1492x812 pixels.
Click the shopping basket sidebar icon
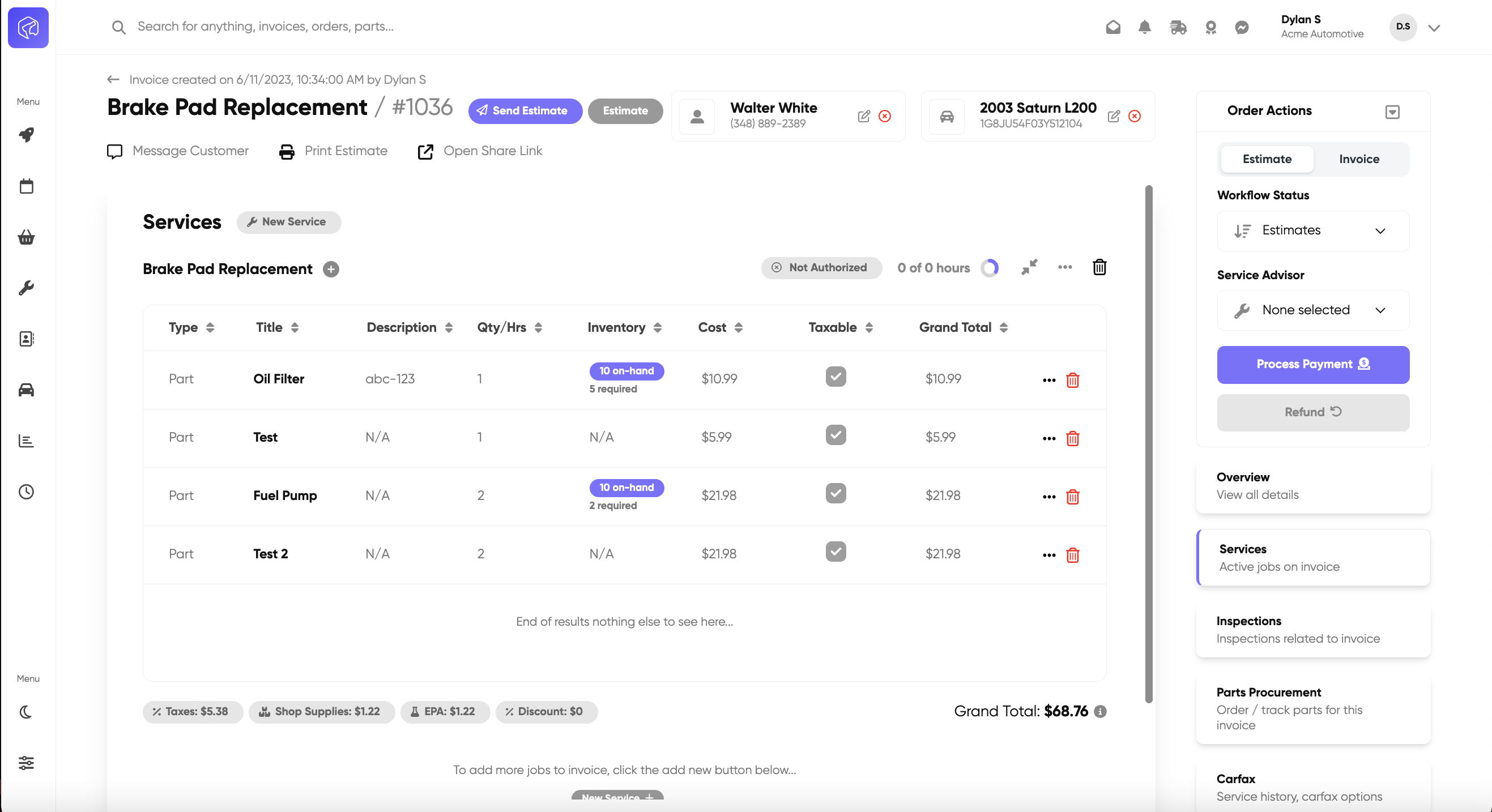27,237
